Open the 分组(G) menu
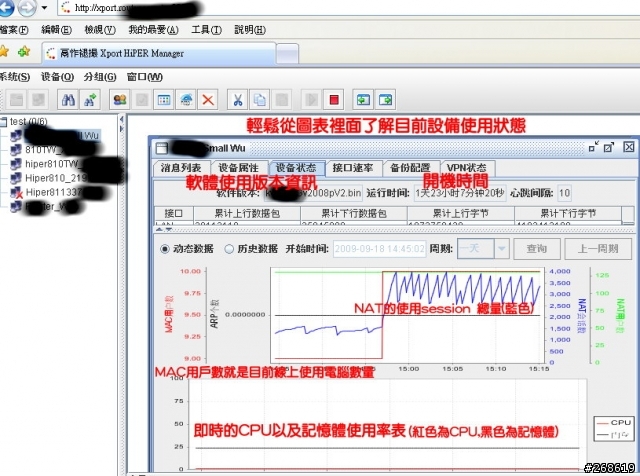Screen dimensions: 640x476 point(100,77)
